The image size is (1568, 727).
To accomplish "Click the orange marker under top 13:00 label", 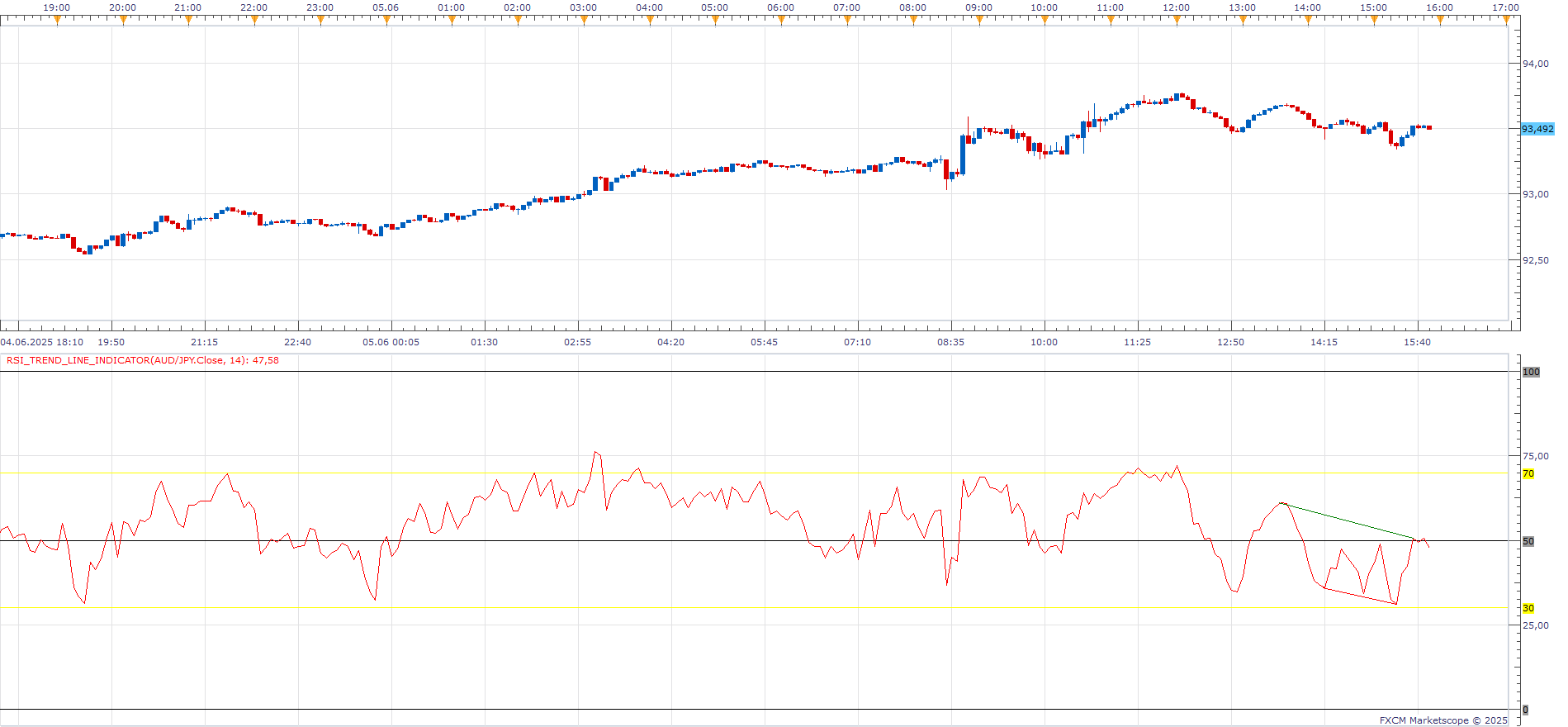I will (1243, 21).
